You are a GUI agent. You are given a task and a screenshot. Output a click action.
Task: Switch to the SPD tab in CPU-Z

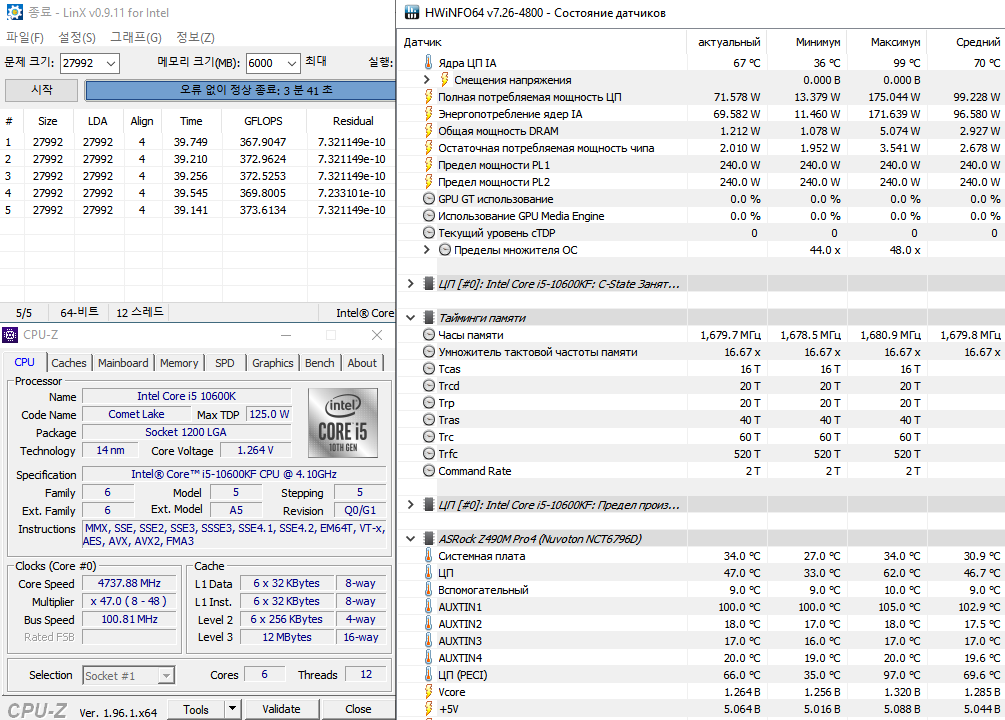(x=224, y=363)
